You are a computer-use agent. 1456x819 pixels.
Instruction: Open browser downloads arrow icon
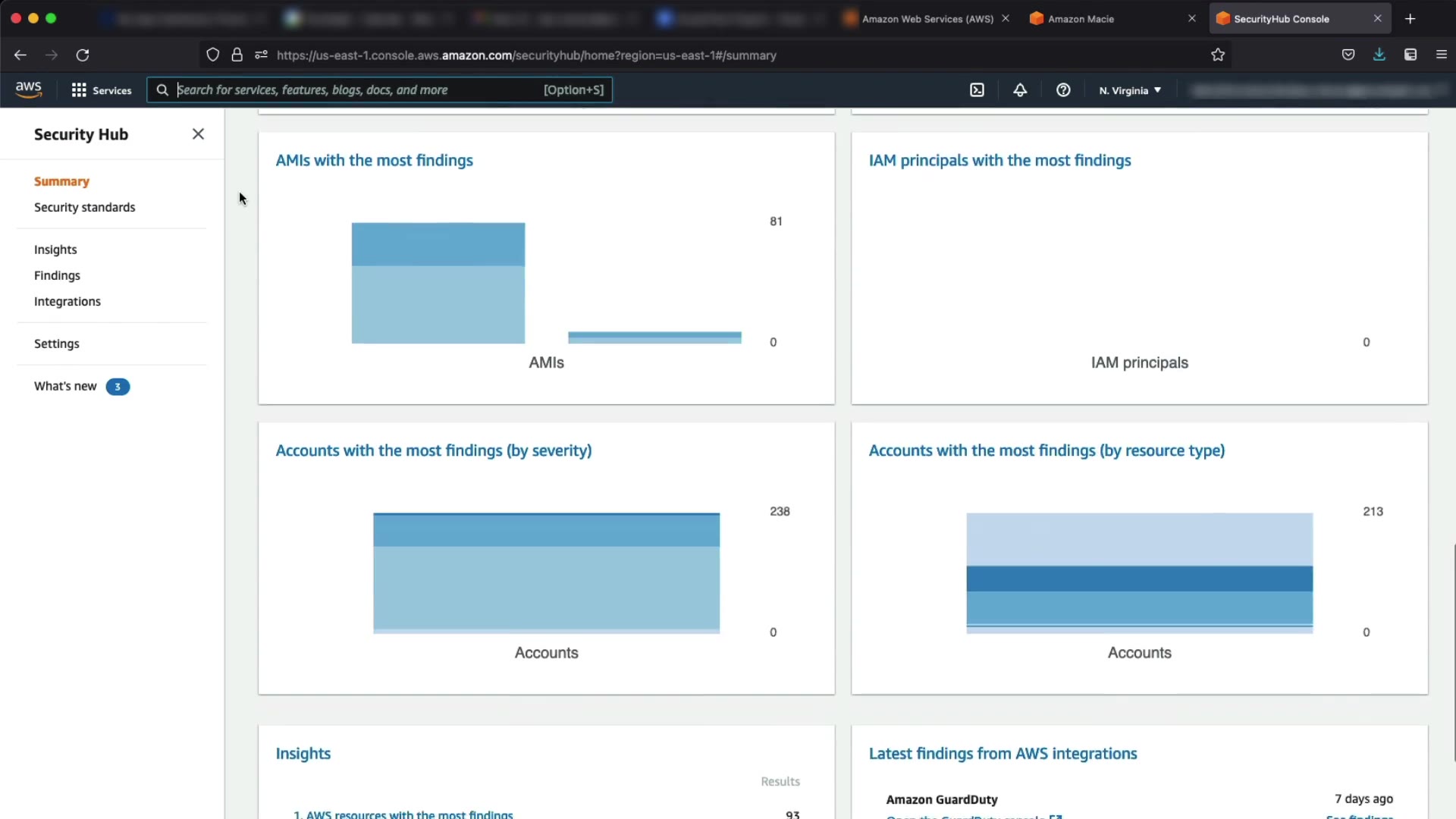1379,55
